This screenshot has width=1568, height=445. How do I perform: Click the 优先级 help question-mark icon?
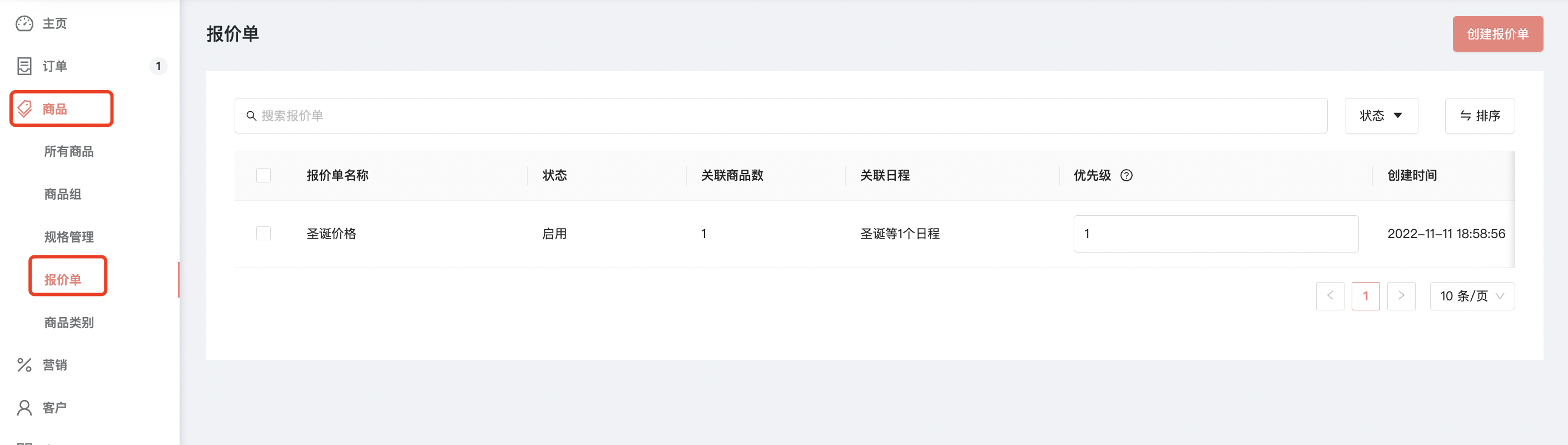(1127, 175)
